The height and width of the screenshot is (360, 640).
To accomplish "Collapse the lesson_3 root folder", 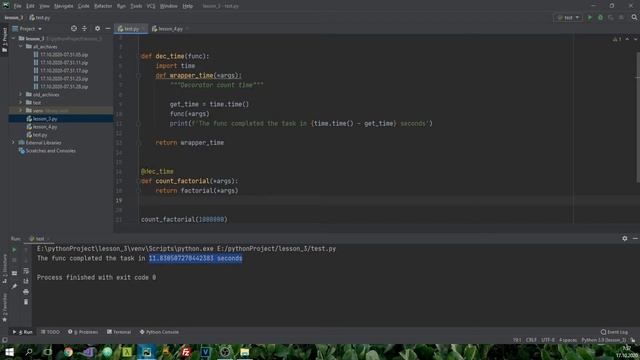I will pos(13,38).
